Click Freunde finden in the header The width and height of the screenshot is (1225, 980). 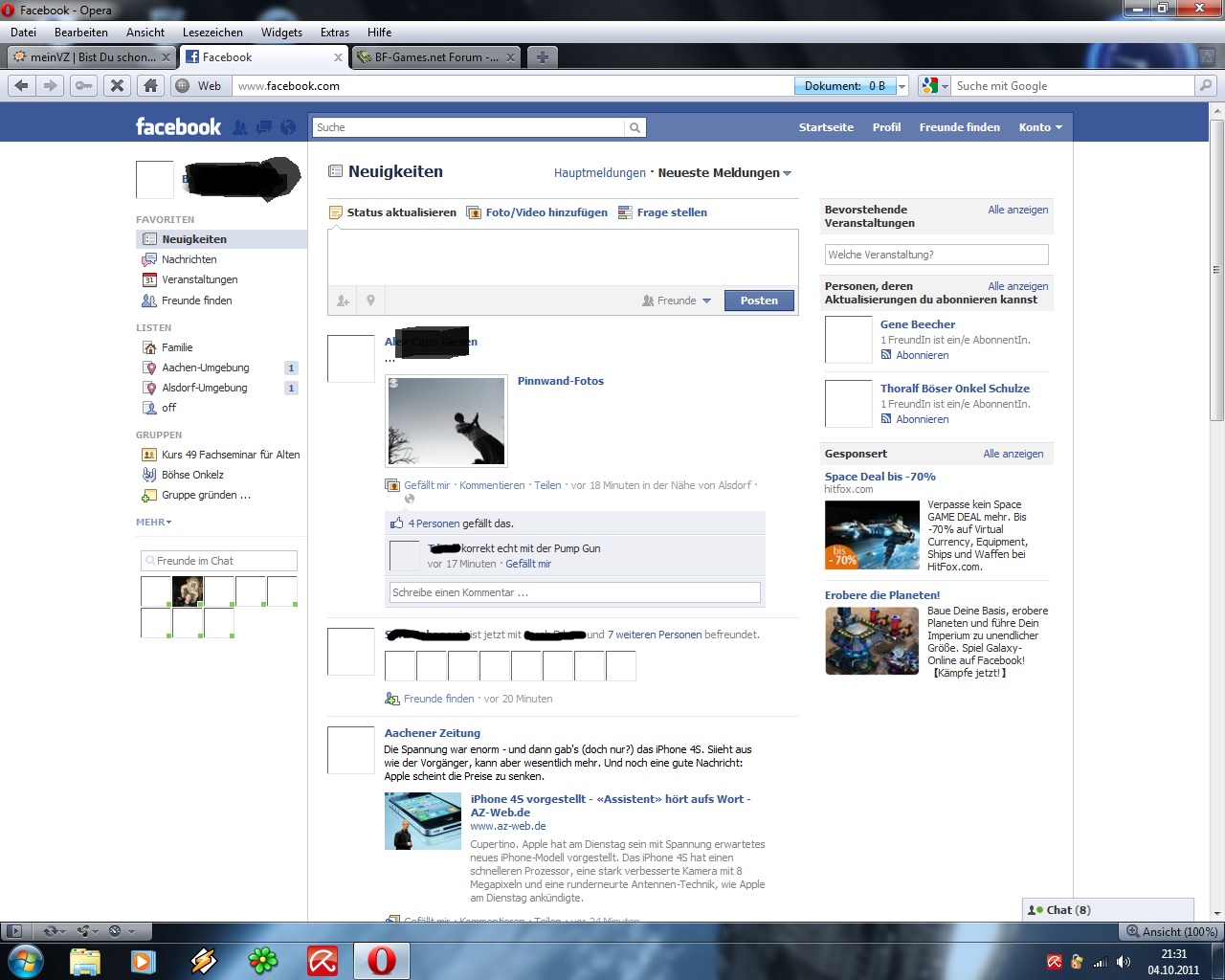click(959, 127)
